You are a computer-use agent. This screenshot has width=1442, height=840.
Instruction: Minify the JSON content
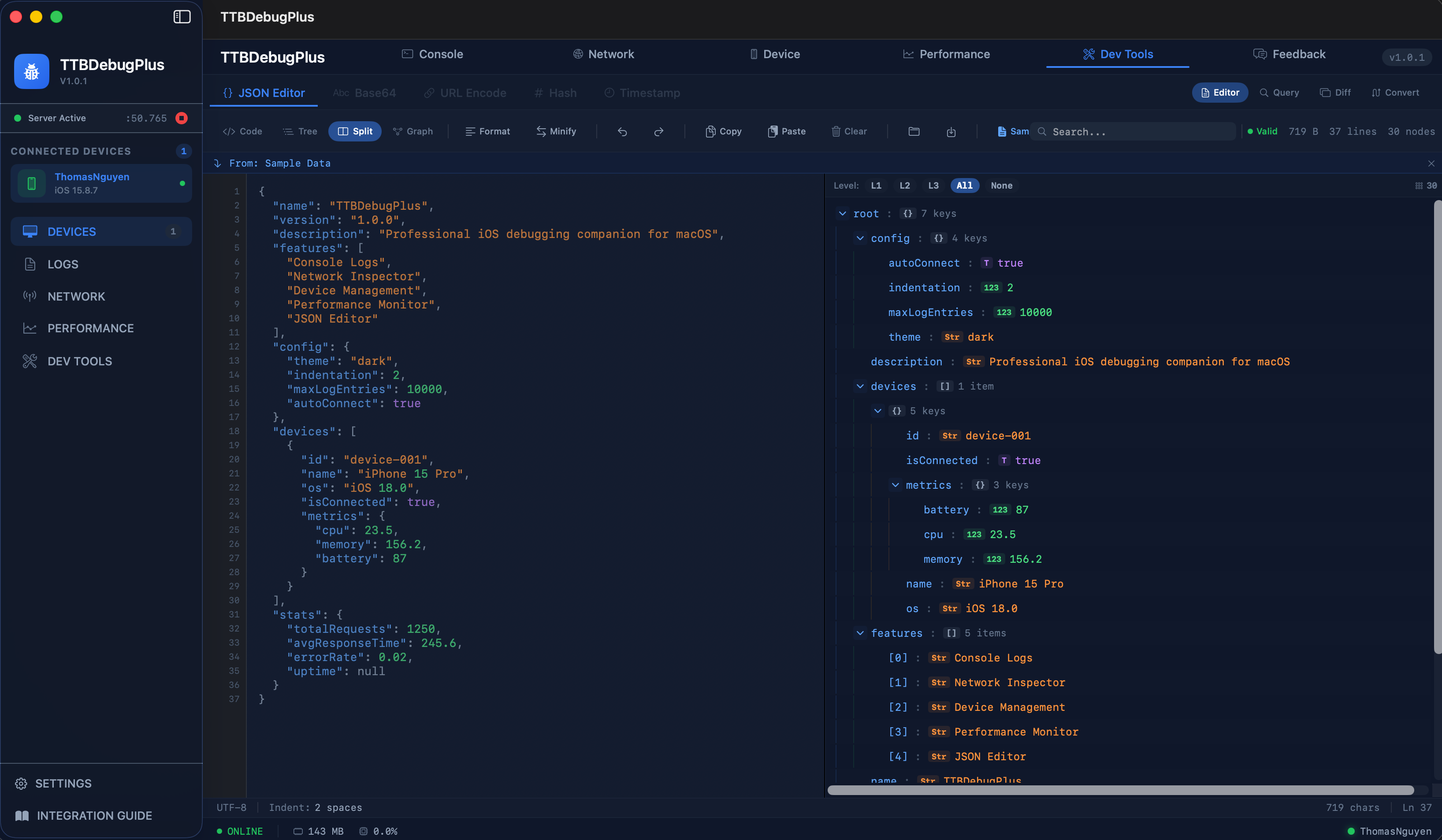[556, 131]
